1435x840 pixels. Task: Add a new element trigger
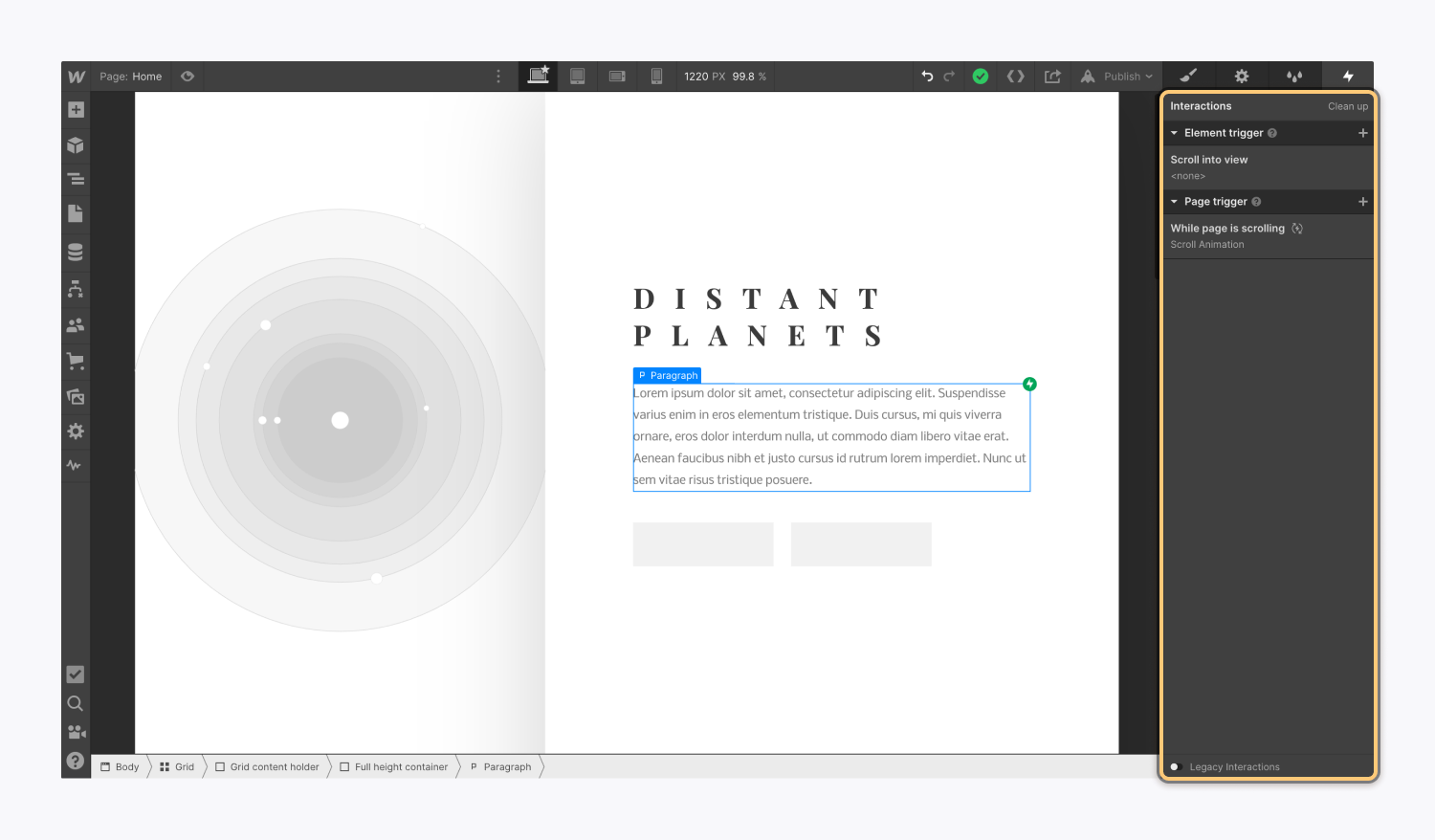pyautogui.click(x=1363, y=133)
